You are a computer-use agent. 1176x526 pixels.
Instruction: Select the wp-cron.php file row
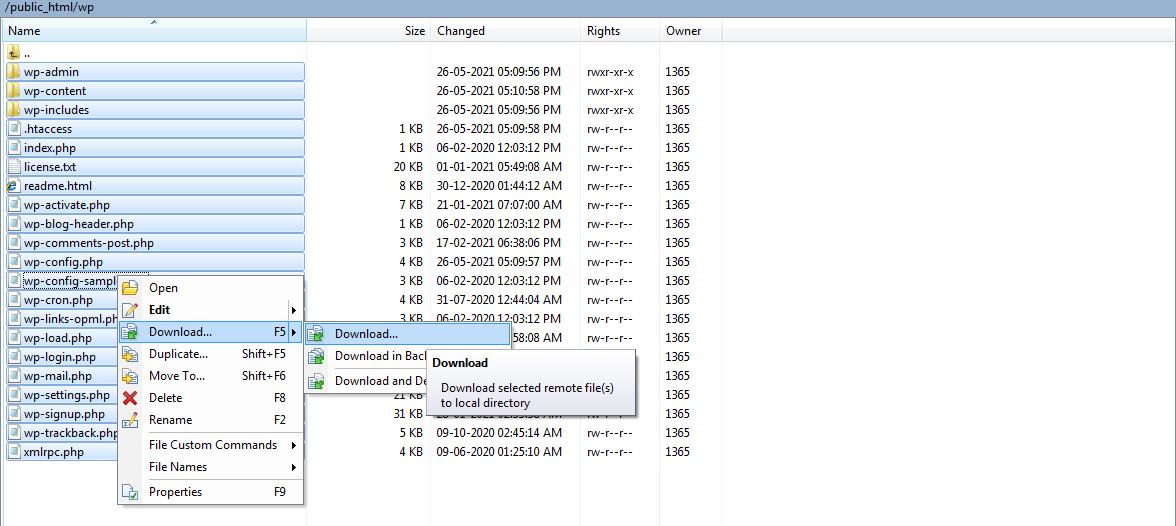pos(62,299)
